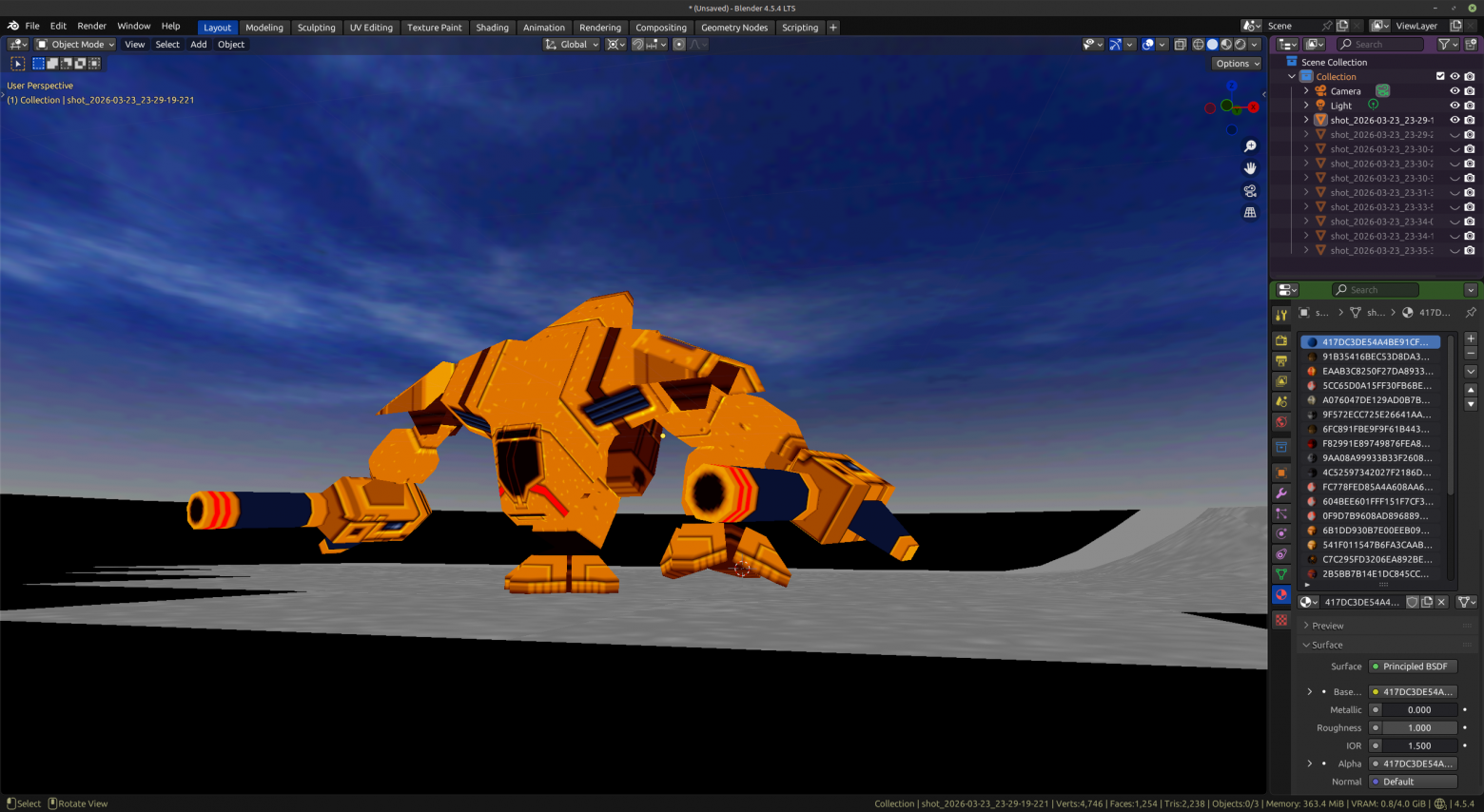Toggle visibility of the Light object
This screenshot has height=812, width=1484.
(1455, 106)
